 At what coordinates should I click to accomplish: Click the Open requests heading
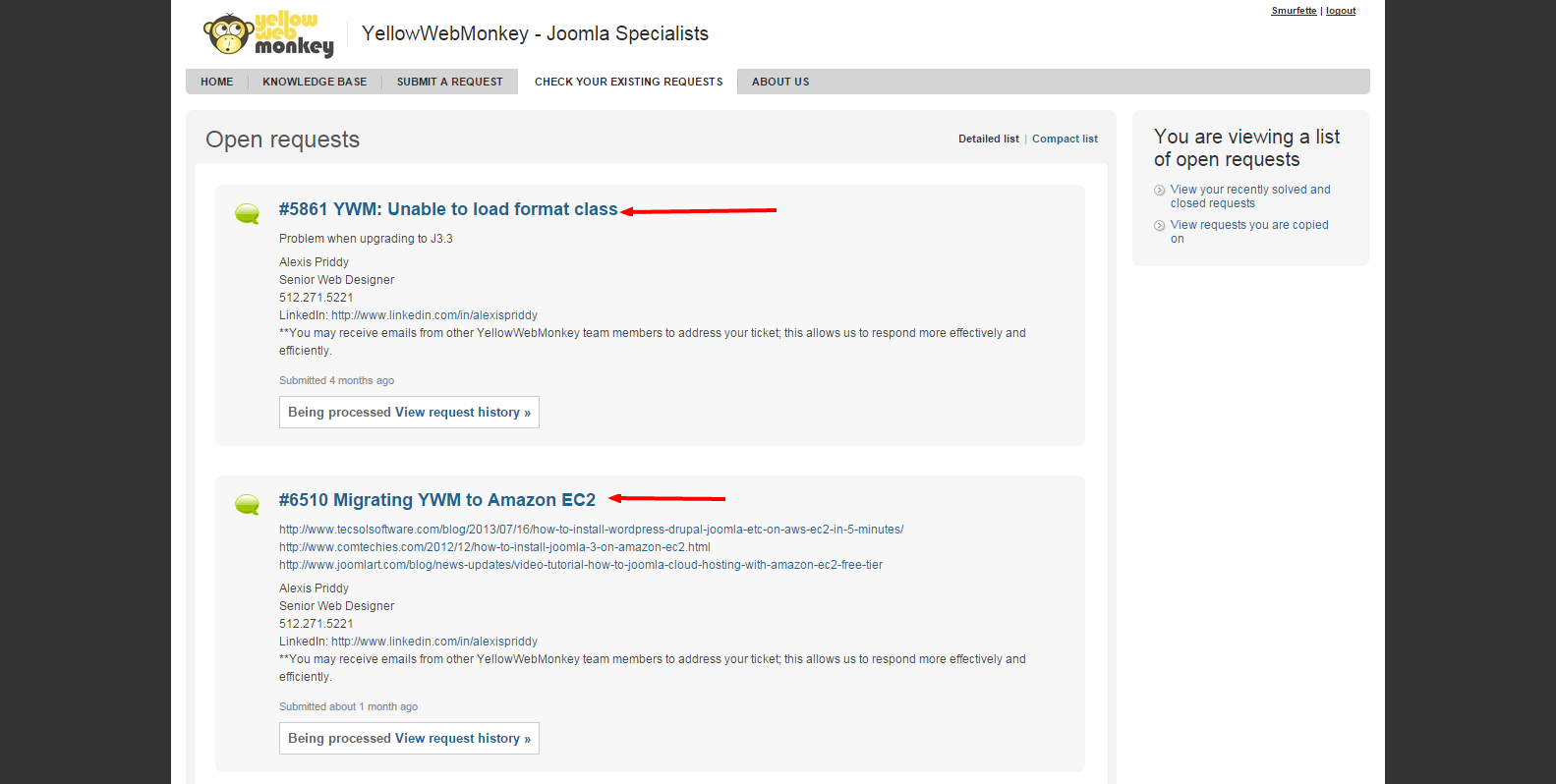283,140
